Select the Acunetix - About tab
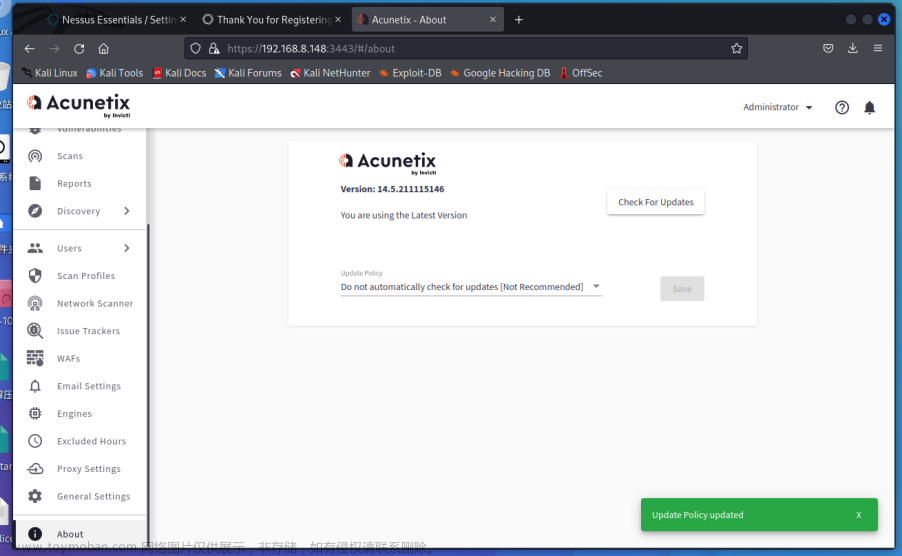The image size is (902, 556). click(427, 20)
